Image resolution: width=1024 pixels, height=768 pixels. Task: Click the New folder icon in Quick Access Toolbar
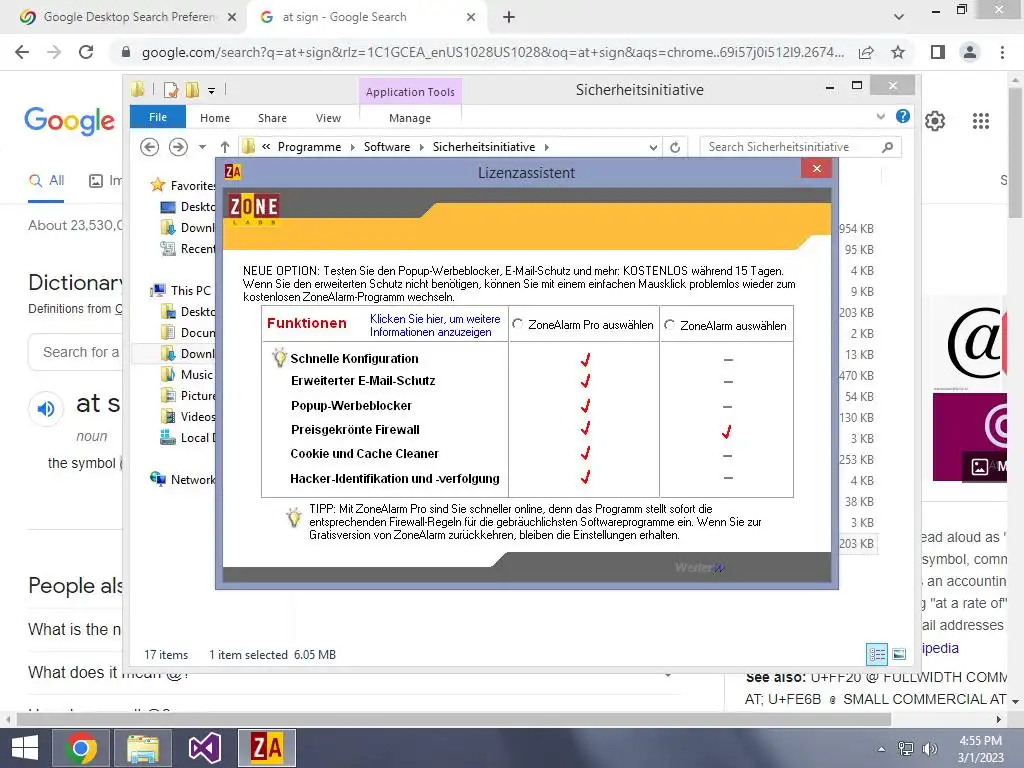[x=193, y=90]
